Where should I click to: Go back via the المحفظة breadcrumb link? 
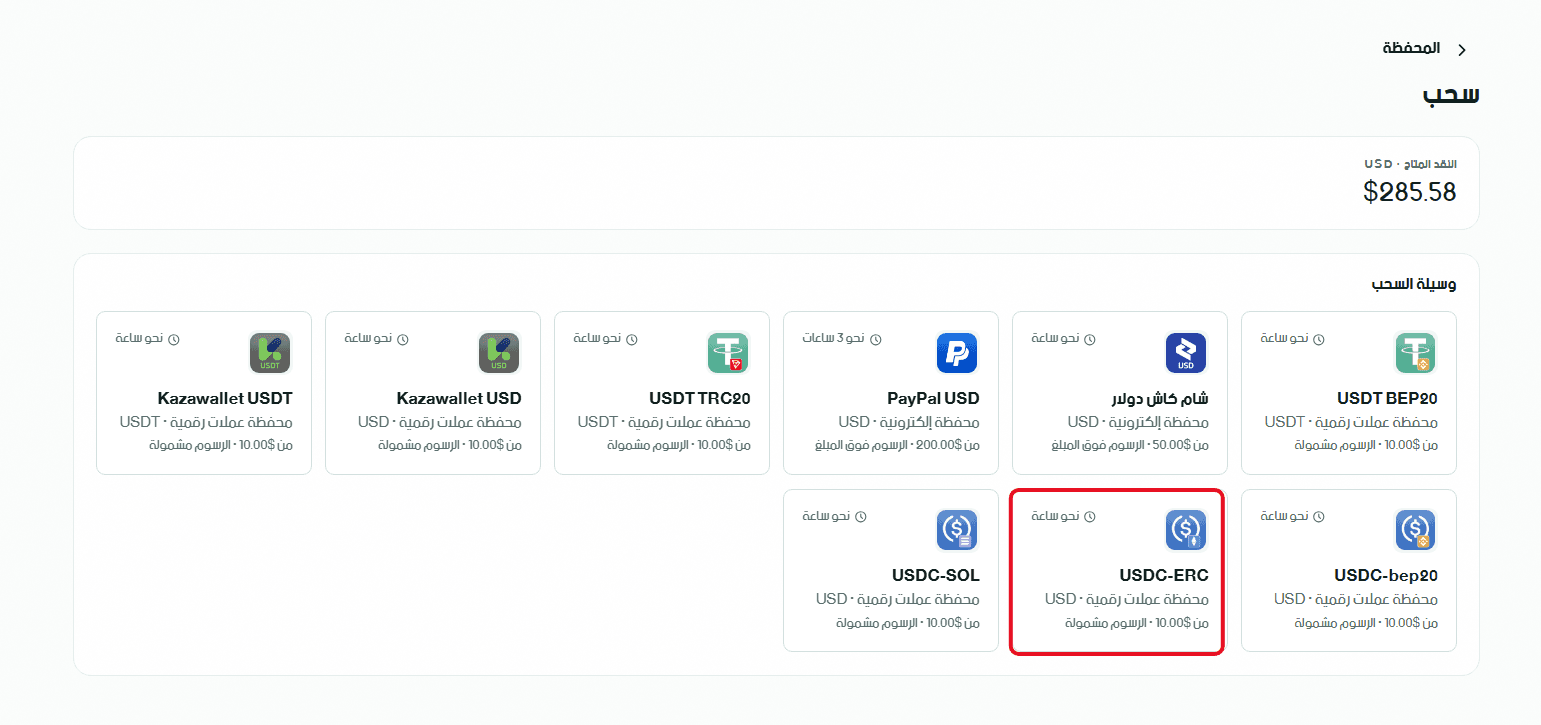[x=1411, y=48]
